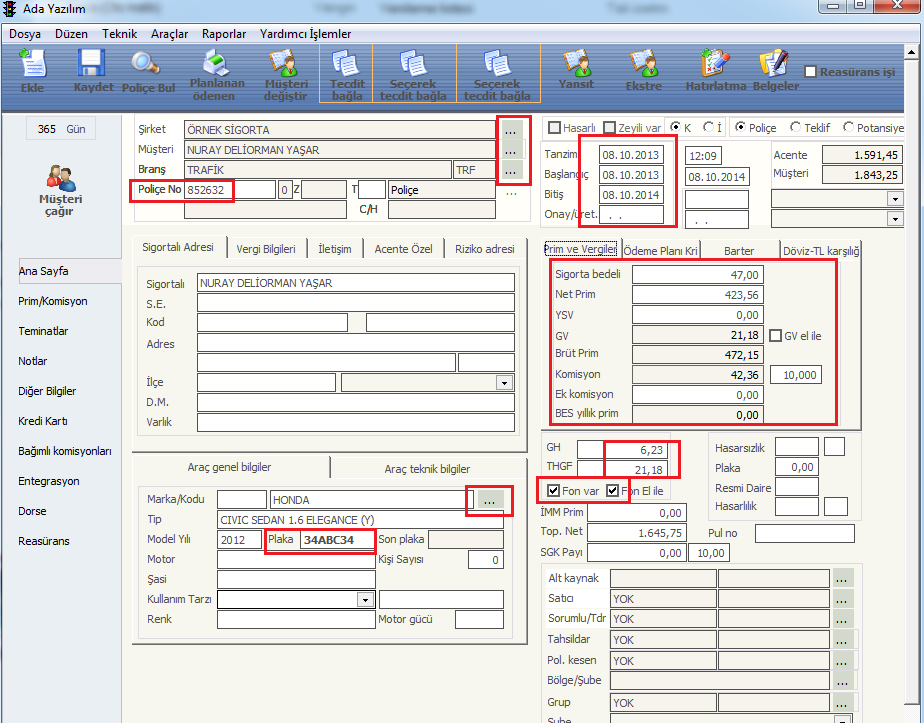Expand the Kullanım Tarzı dropdown
This screenshot has height=723, width=924.
(x=364, y=600)
